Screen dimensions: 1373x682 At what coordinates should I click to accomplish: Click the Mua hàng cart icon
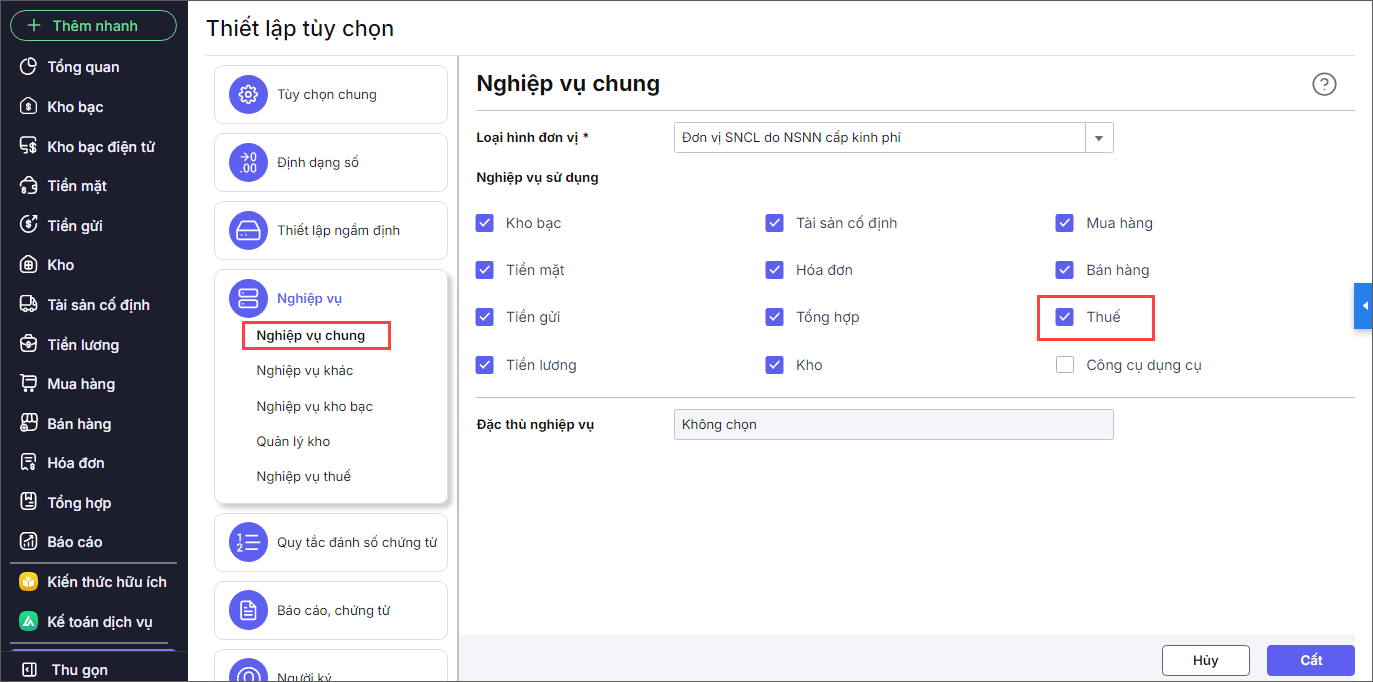[29, 384]
